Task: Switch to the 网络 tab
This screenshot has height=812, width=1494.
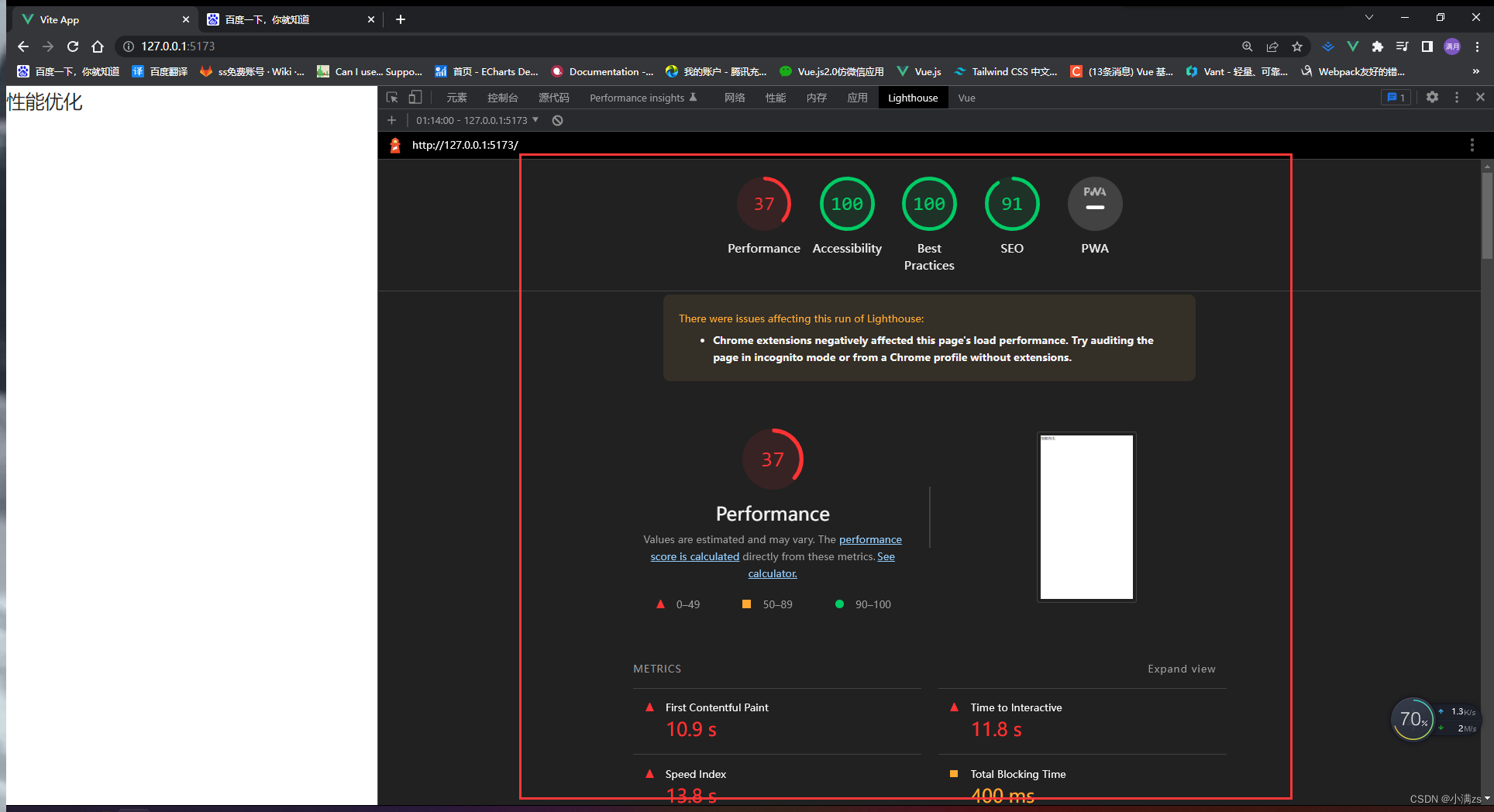Action: coord(735,98)
